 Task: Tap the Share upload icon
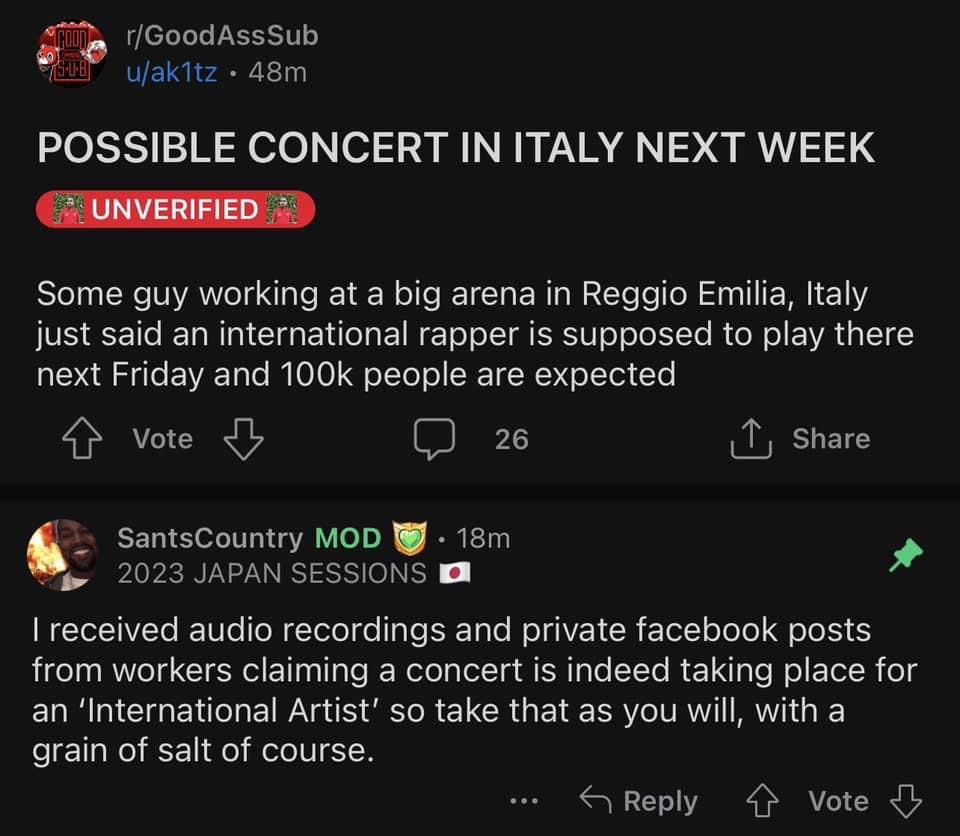751,439
